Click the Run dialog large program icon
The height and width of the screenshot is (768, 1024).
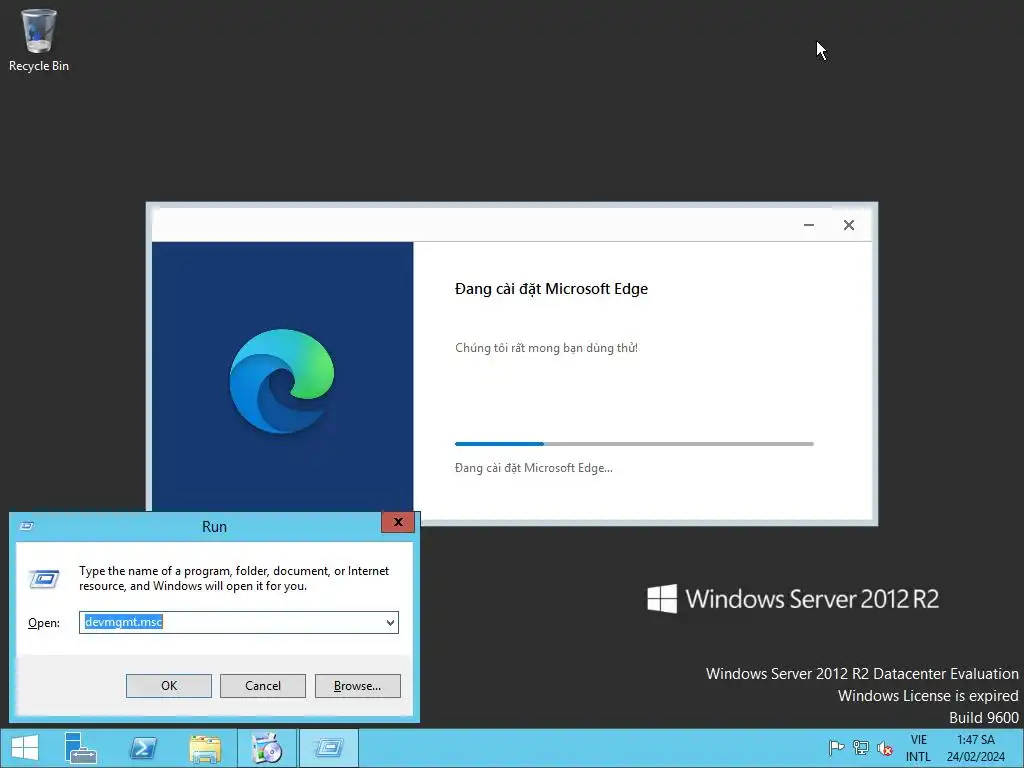click(x=44, y=579)
